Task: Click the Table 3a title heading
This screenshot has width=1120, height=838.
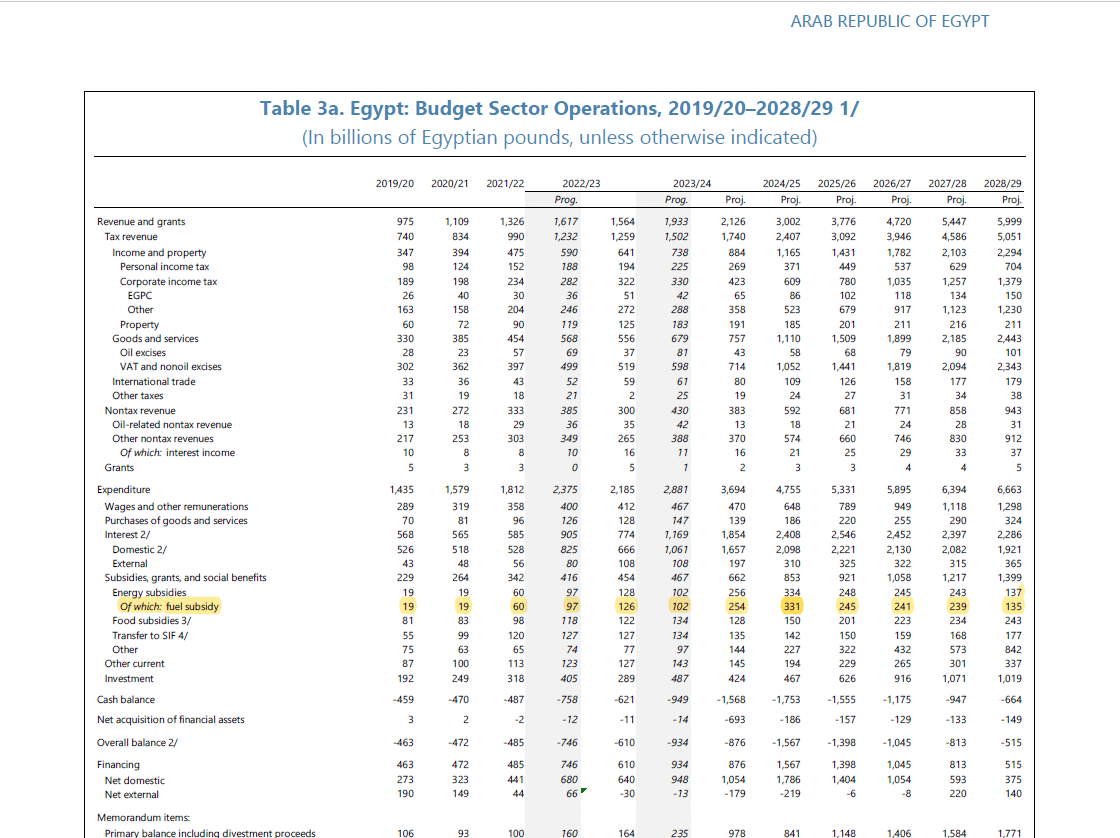Action: (x=559, y=108)
